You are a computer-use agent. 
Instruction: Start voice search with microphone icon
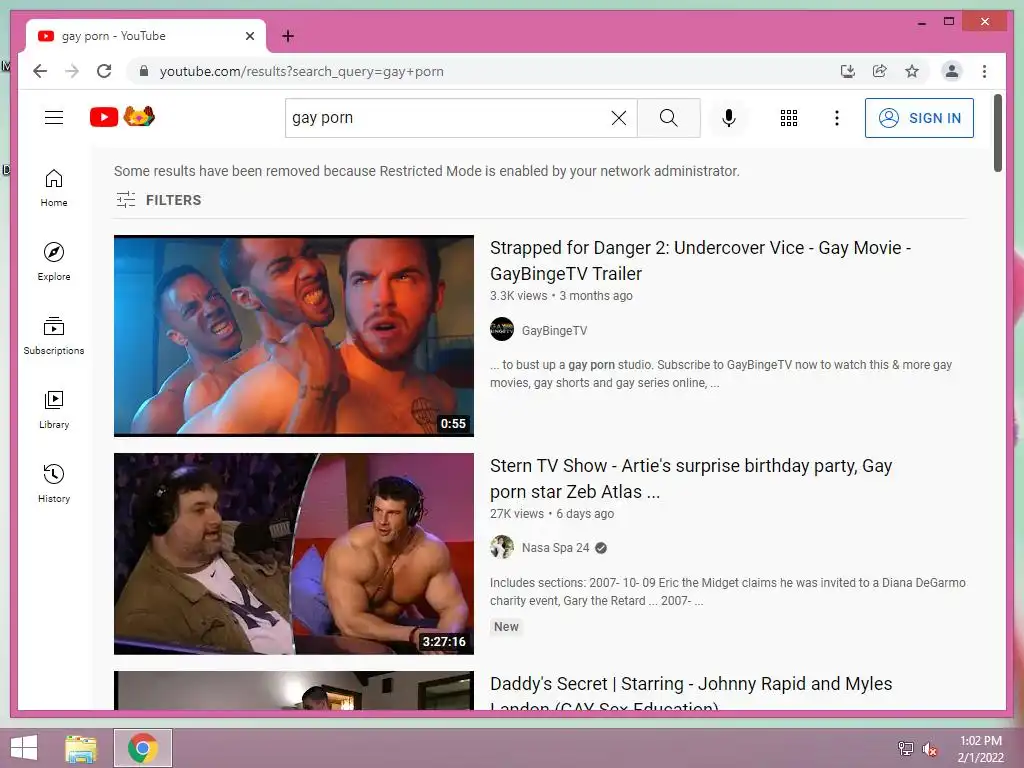[729, 118]
